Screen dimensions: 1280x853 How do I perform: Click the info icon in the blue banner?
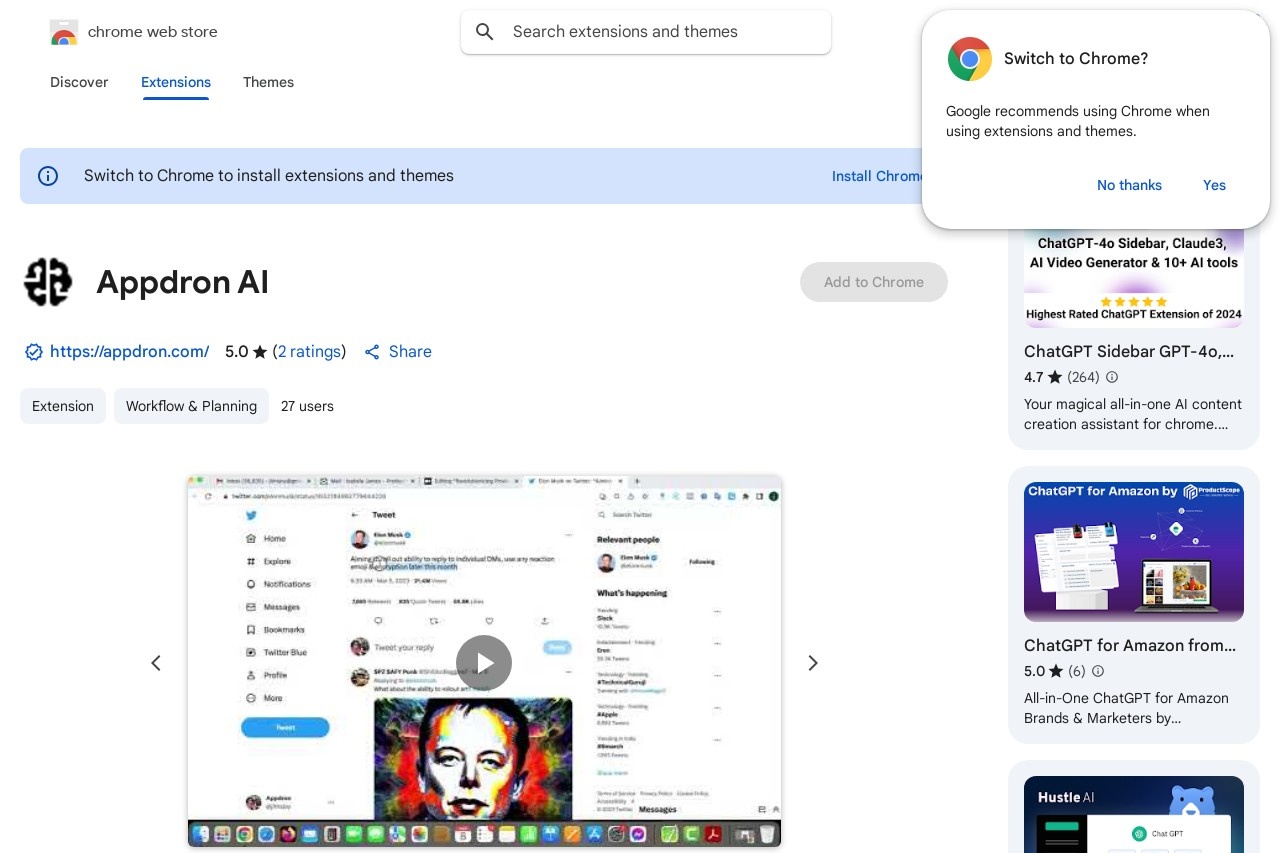point(48,176)
